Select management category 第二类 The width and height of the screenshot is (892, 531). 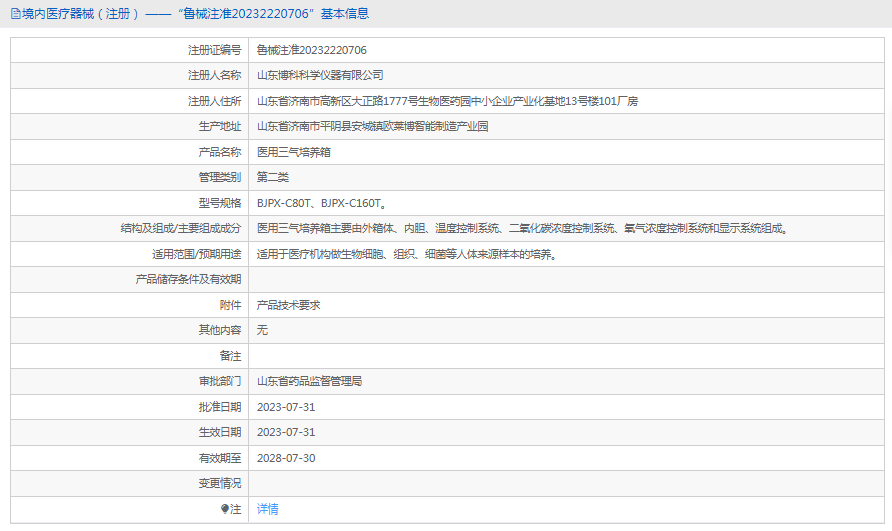(272, 177)
